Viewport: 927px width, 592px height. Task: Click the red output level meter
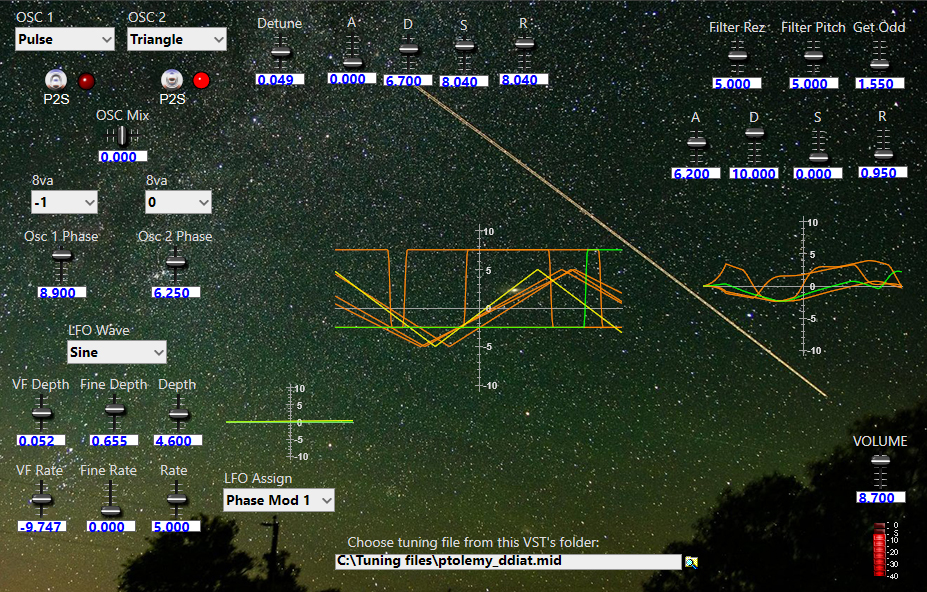point(880,549)
